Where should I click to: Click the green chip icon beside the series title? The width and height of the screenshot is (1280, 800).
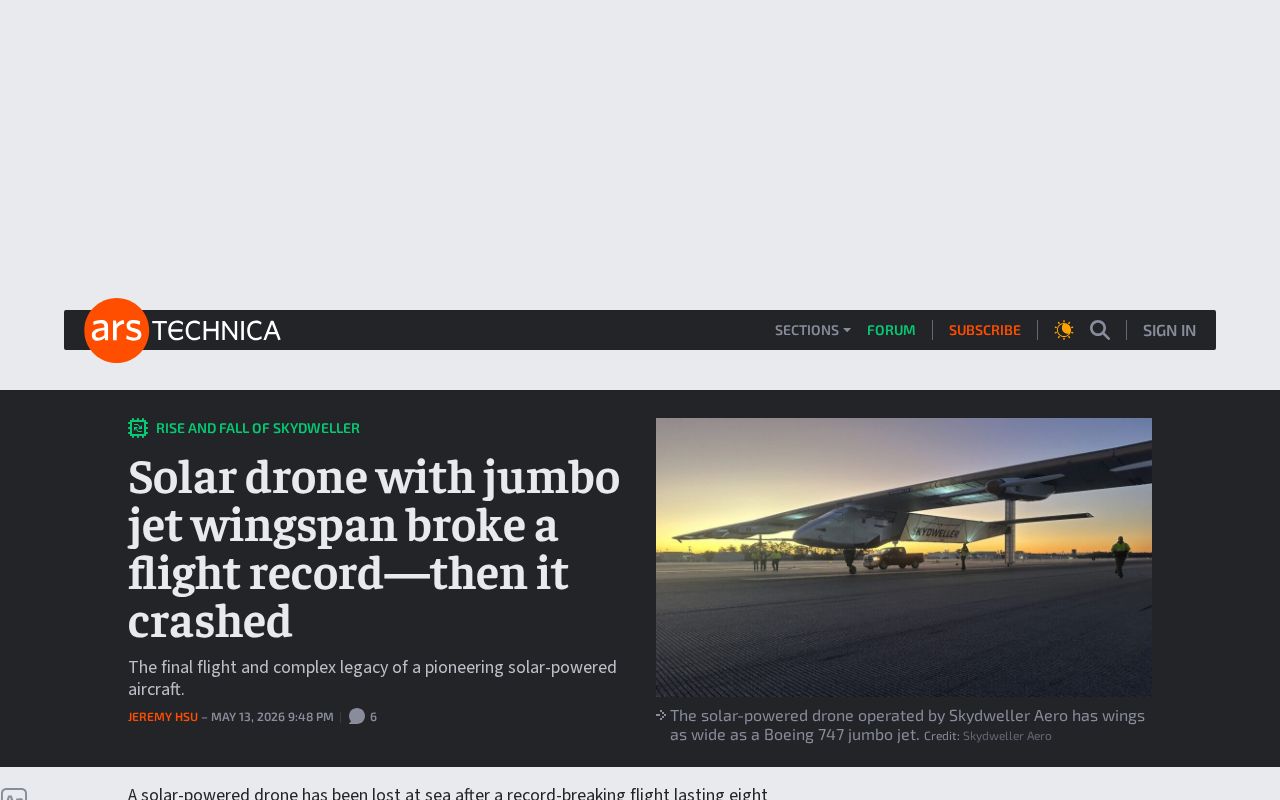pyautogui.click(x=138, y=428)
